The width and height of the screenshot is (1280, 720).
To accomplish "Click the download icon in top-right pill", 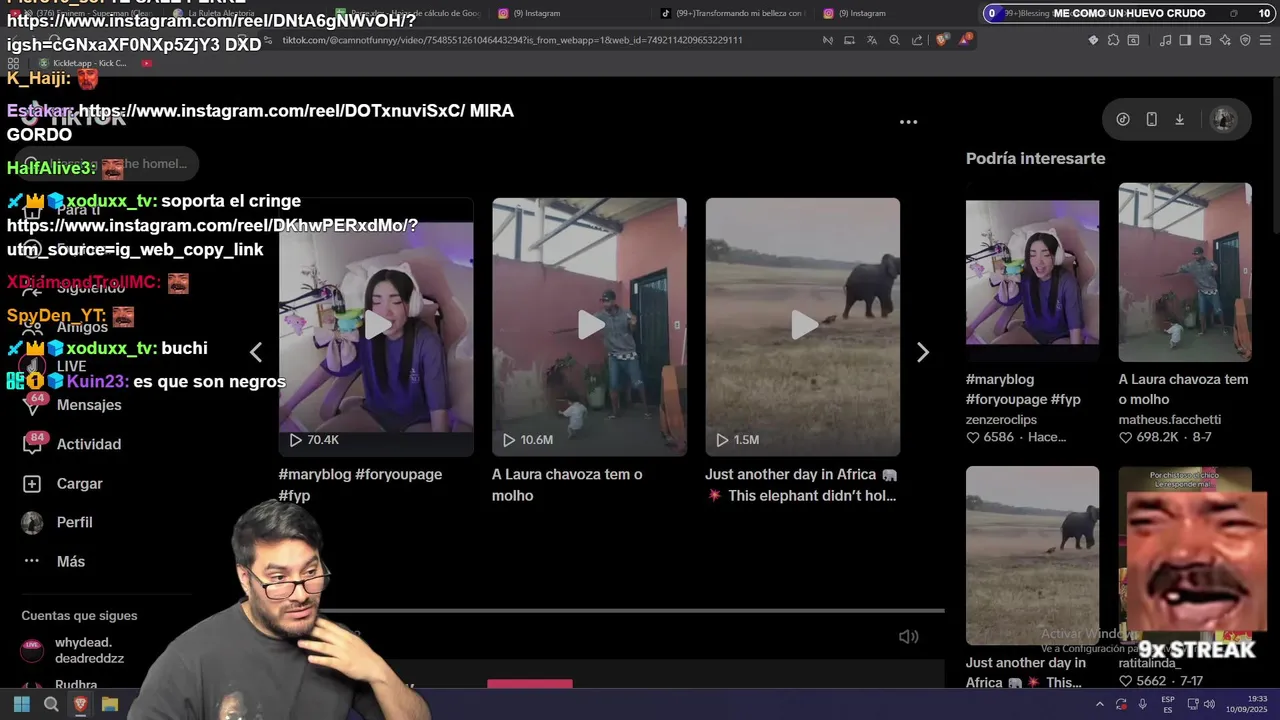I will click(x=1179, y=119).
